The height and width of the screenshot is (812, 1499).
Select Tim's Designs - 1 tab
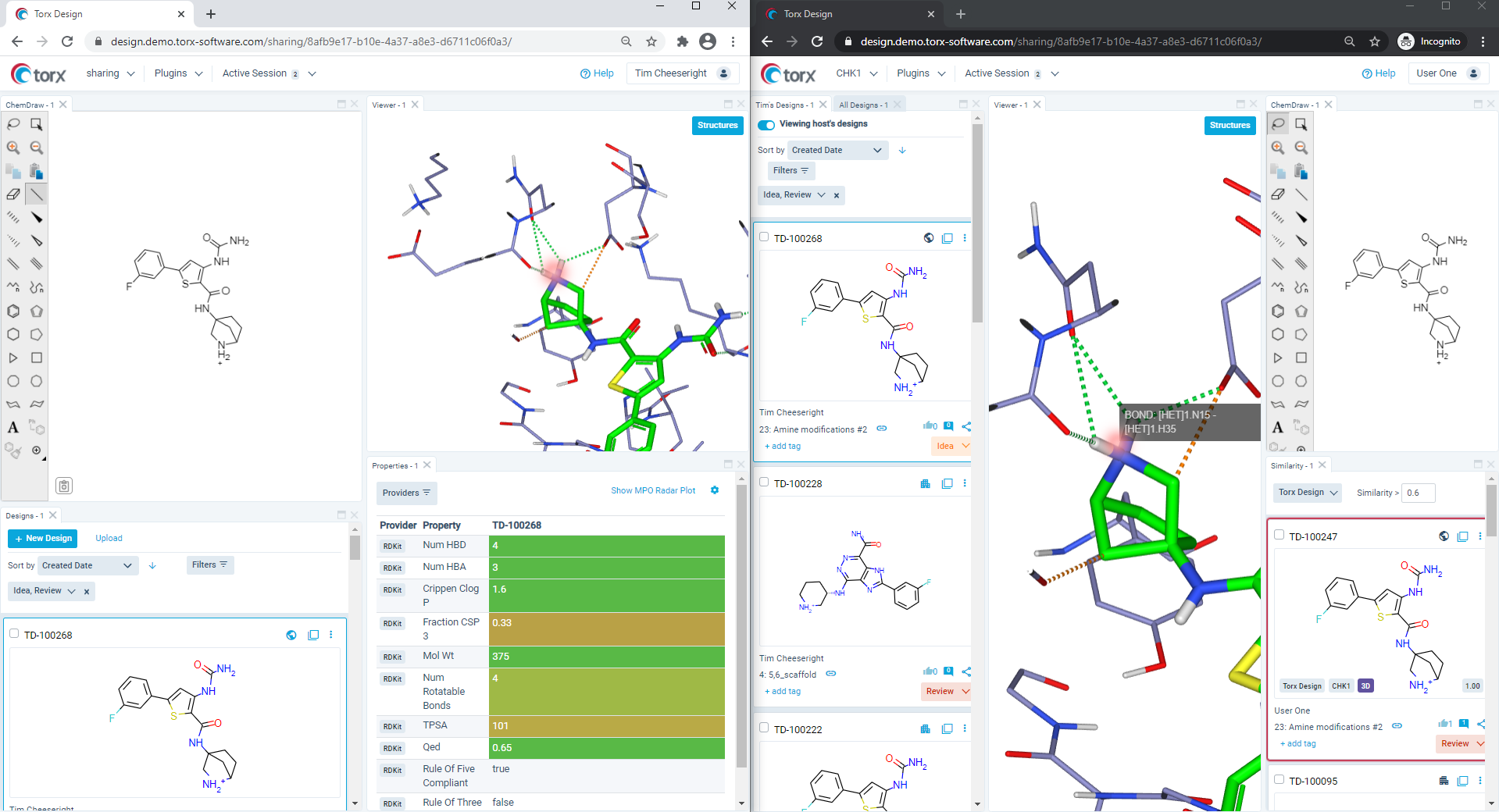coord(784,105)
